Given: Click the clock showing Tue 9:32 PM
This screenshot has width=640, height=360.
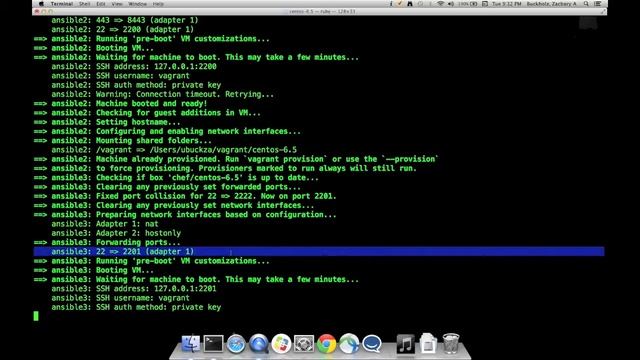Looking at the screenshot, I should (507, 4).
